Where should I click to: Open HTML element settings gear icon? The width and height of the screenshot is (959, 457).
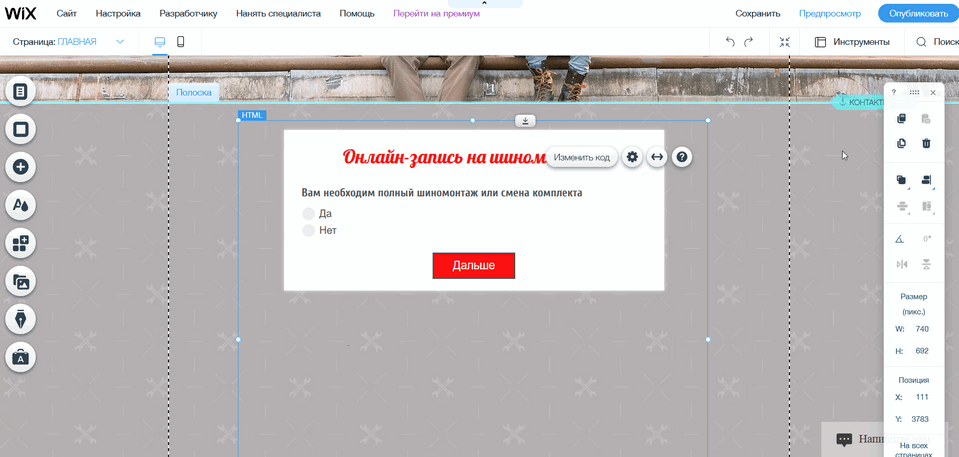tap(632, 157)
